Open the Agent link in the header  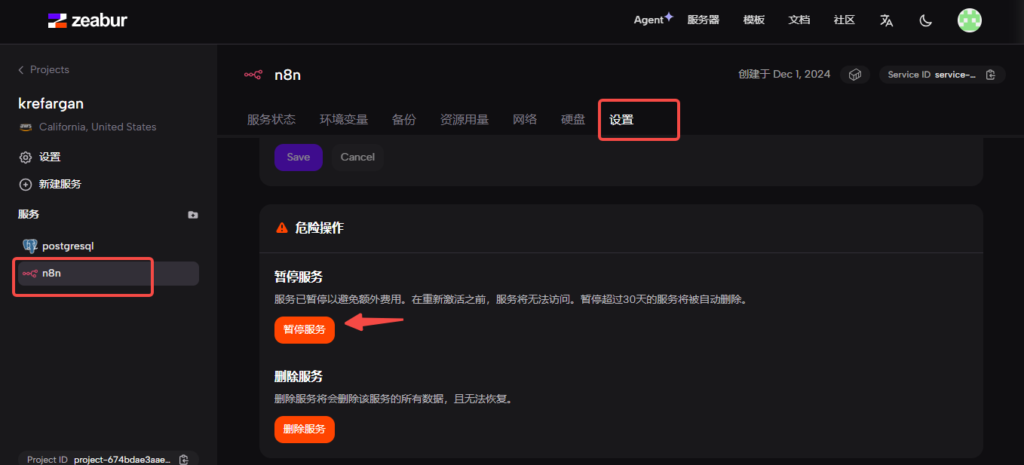[653, 20]
